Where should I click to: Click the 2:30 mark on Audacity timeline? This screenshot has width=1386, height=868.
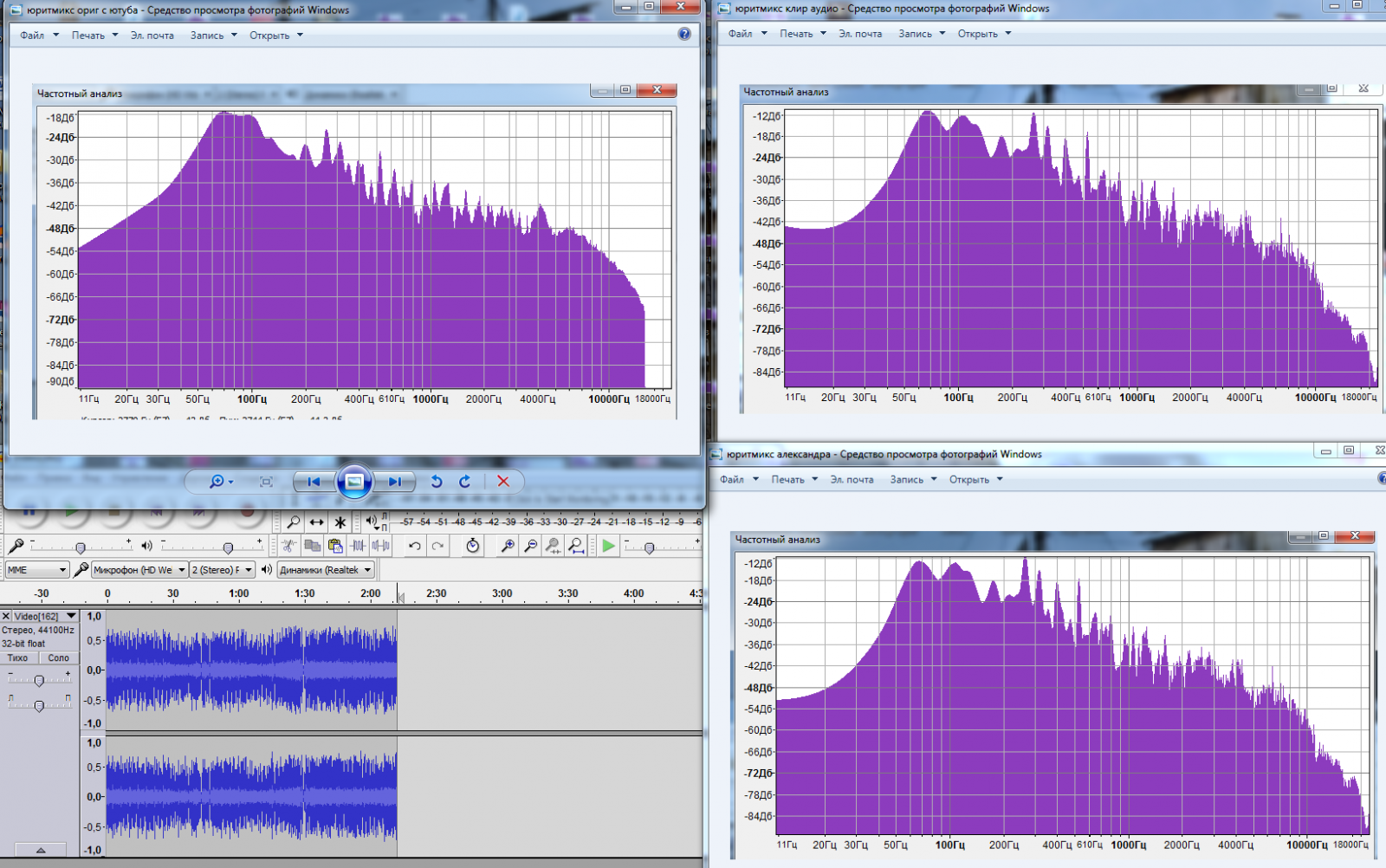click(437, 594)
